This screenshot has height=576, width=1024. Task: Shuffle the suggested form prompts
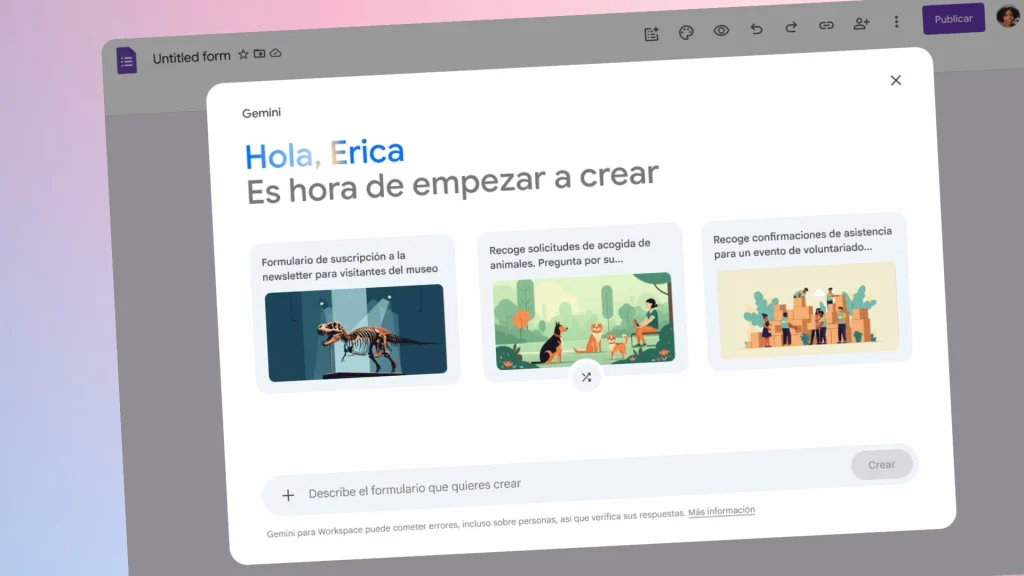586,377
